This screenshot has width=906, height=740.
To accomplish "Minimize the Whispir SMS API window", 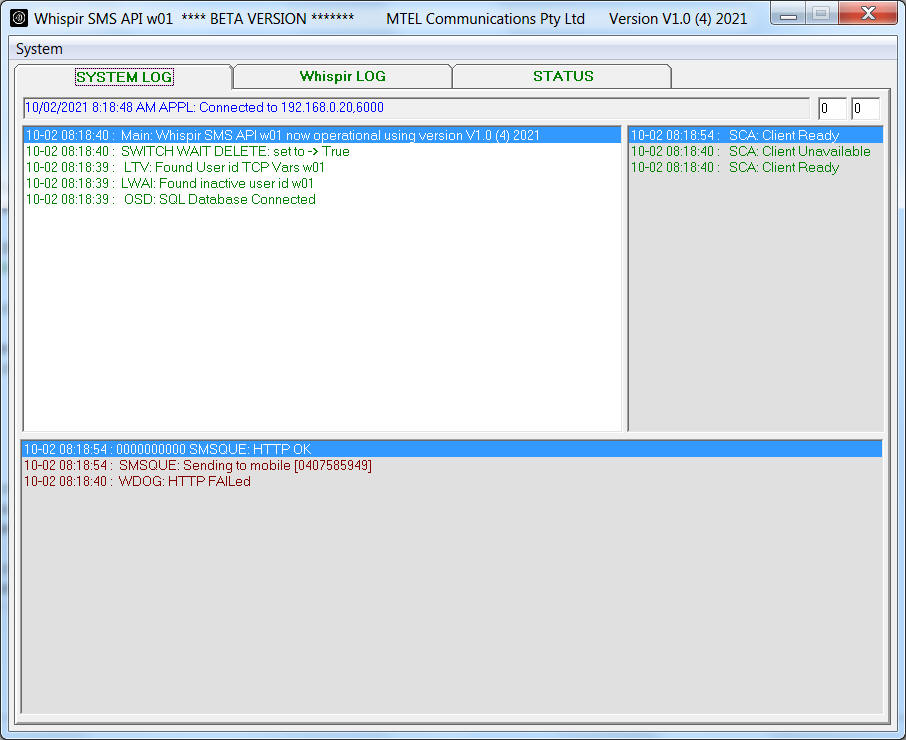I will [788, 13].
